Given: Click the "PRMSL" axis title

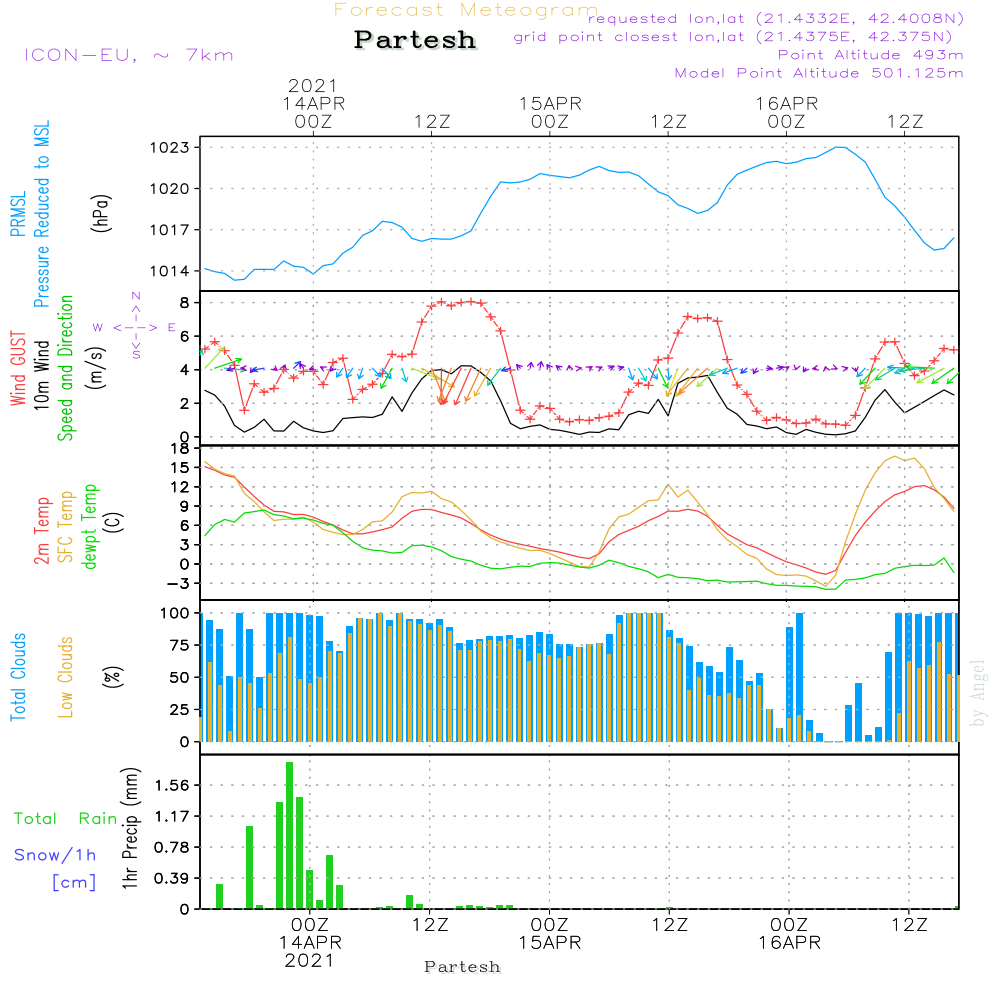Looking at the screenshot, I should 18,214.
